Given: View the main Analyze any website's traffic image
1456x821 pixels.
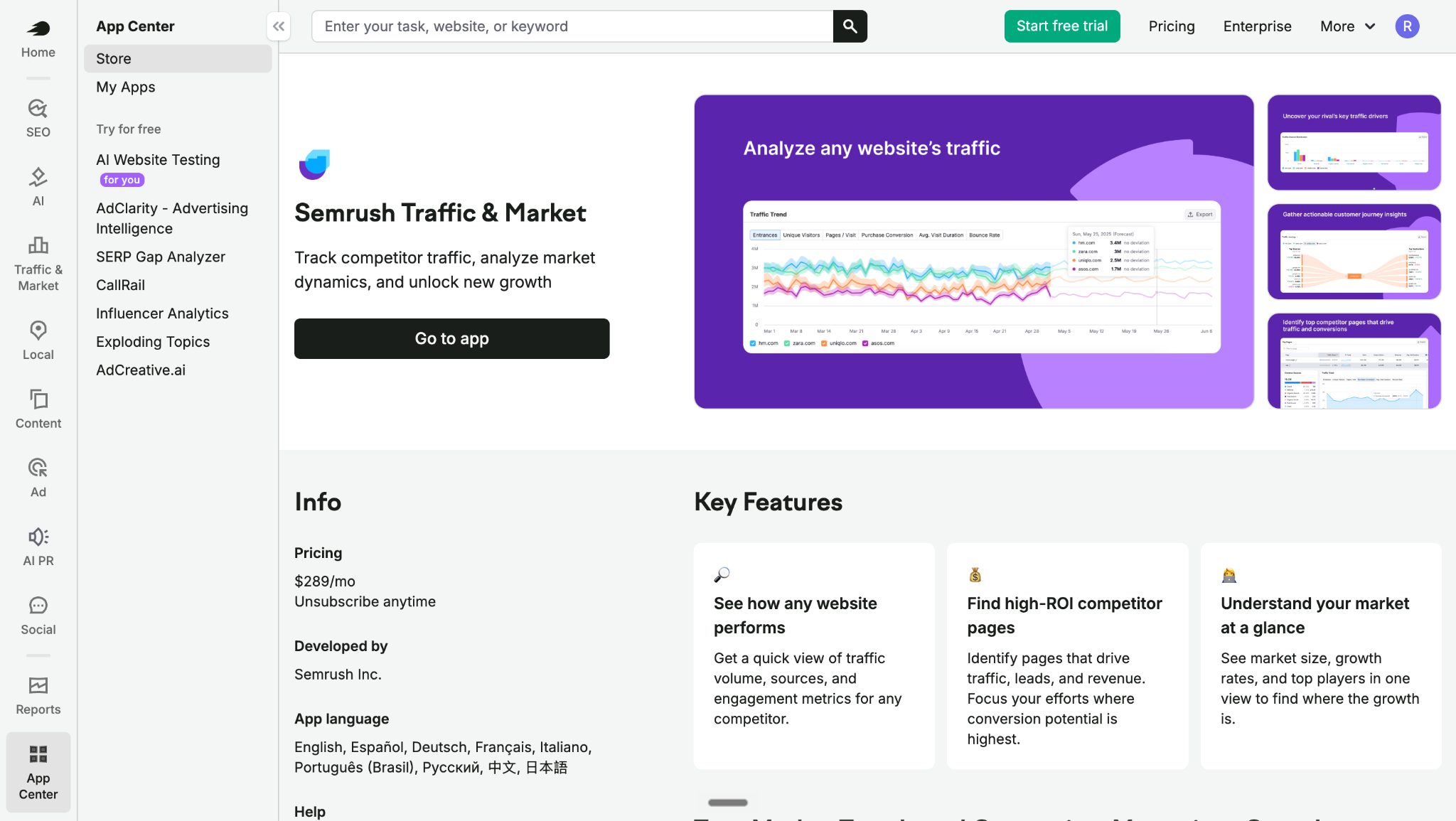Looking at the screenshot, I should pos(974,252).
